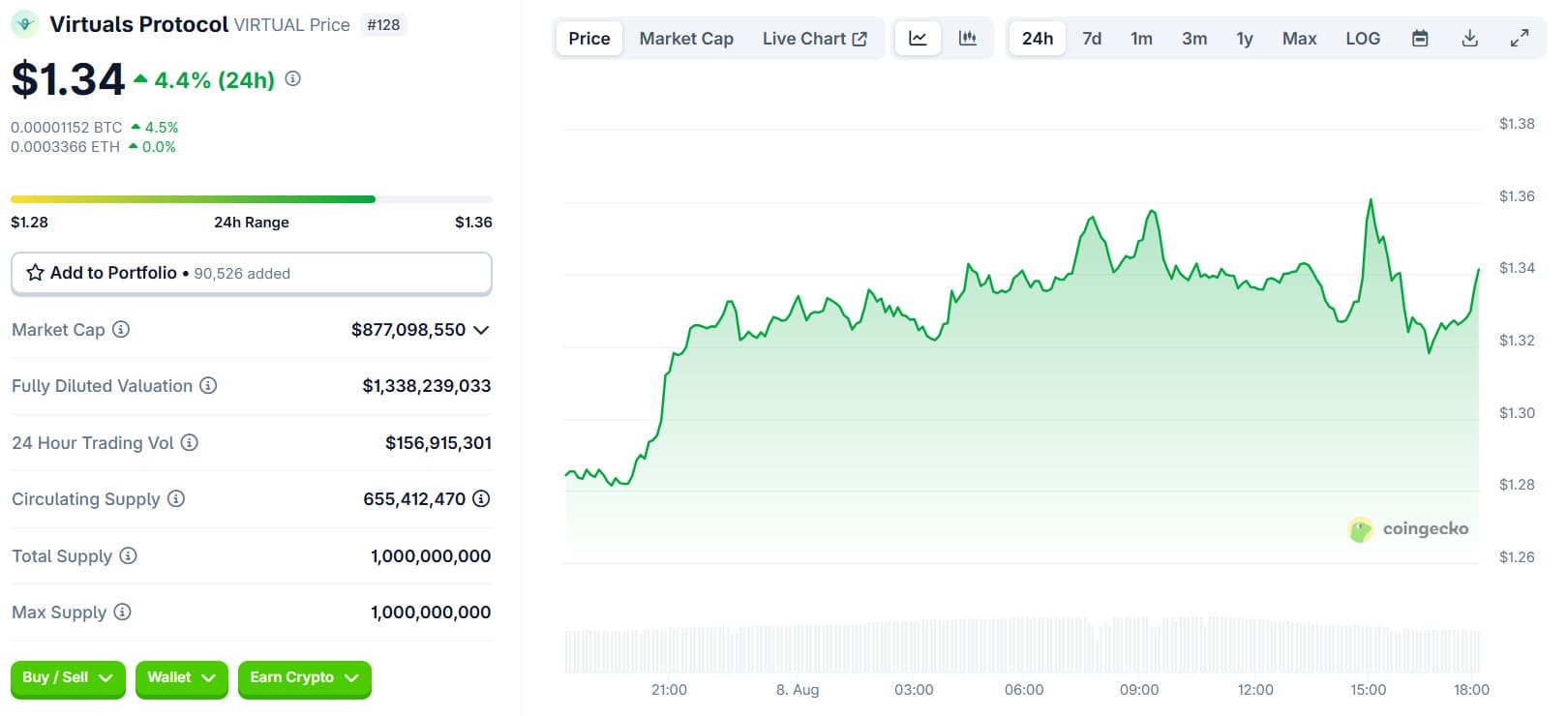The height and width of the screenshot is (716, 1568).
Task: Click the 4.4% (24h) change text
Action: click(215, 80)
